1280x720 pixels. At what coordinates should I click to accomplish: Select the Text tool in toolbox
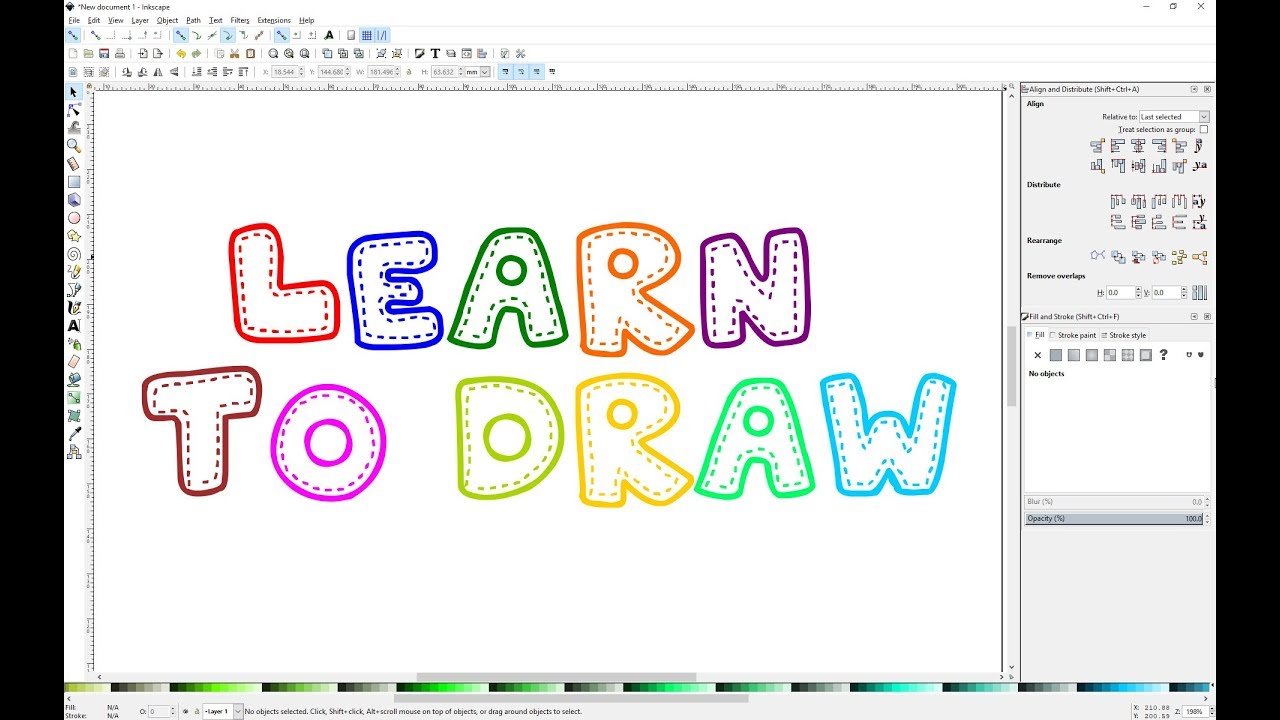click(73, 326)
